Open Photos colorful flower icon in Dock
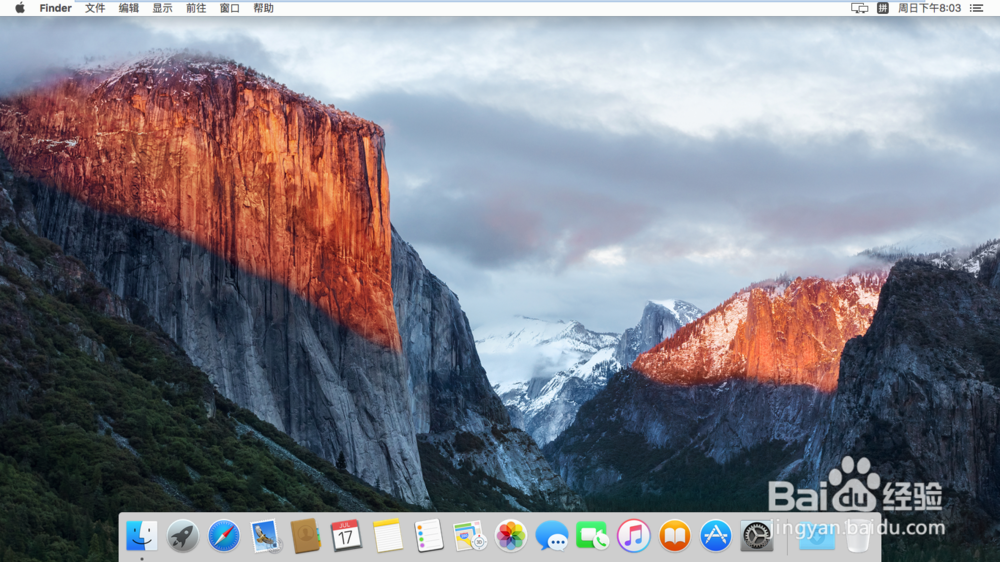Screen dimensions: 1000x562 tap(511, 535)
